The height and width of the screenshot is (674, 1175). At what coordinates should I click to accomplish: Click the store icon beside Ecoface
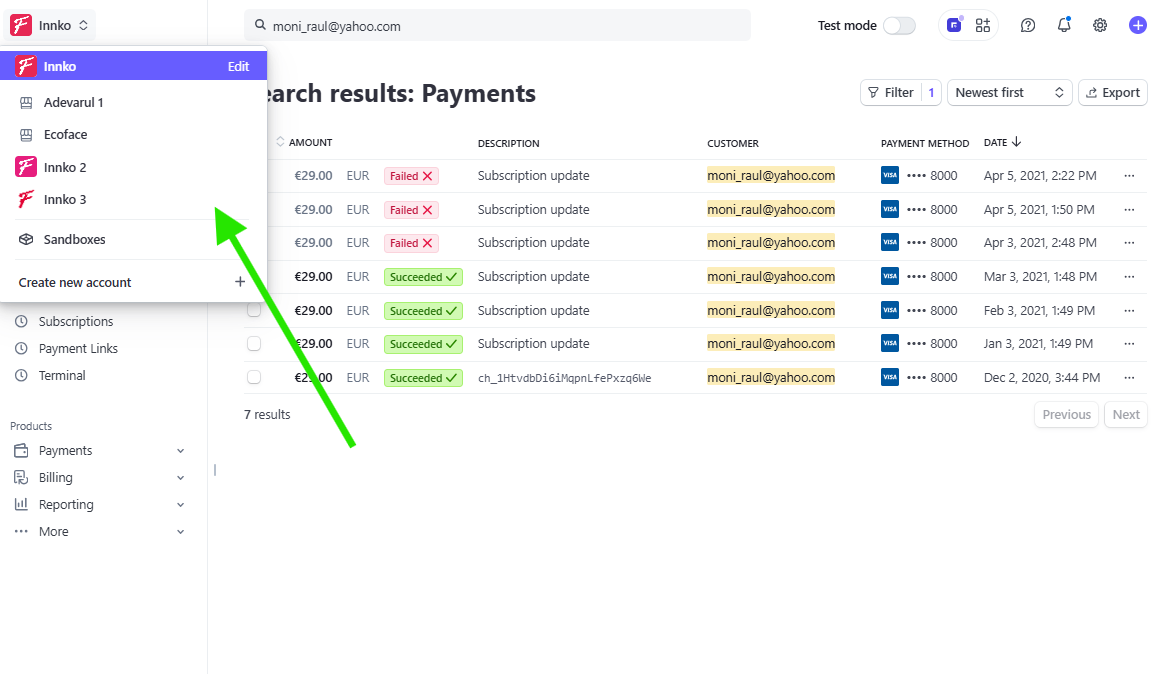tap(26, 135)
